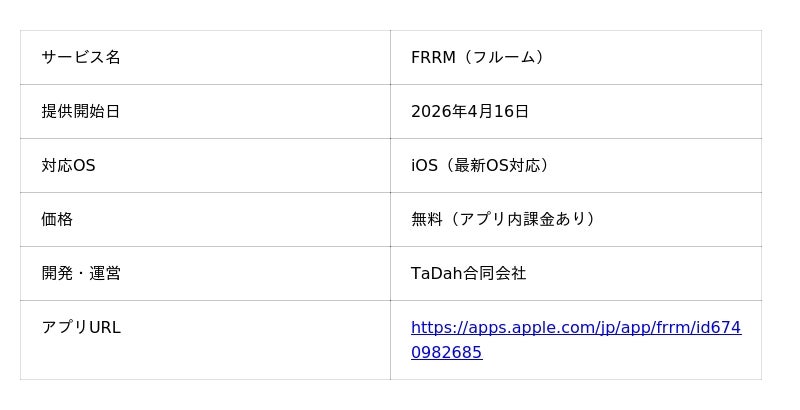
Task: Click the word TaDah in the developer row
Action: coord(436,274)
